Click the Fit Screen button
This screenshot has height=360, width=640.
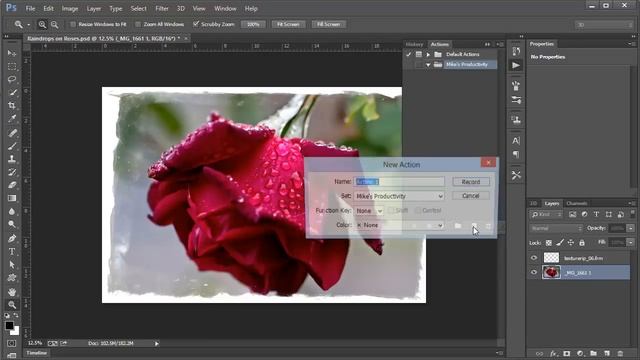pyautogui.click(x=288, y=24)
